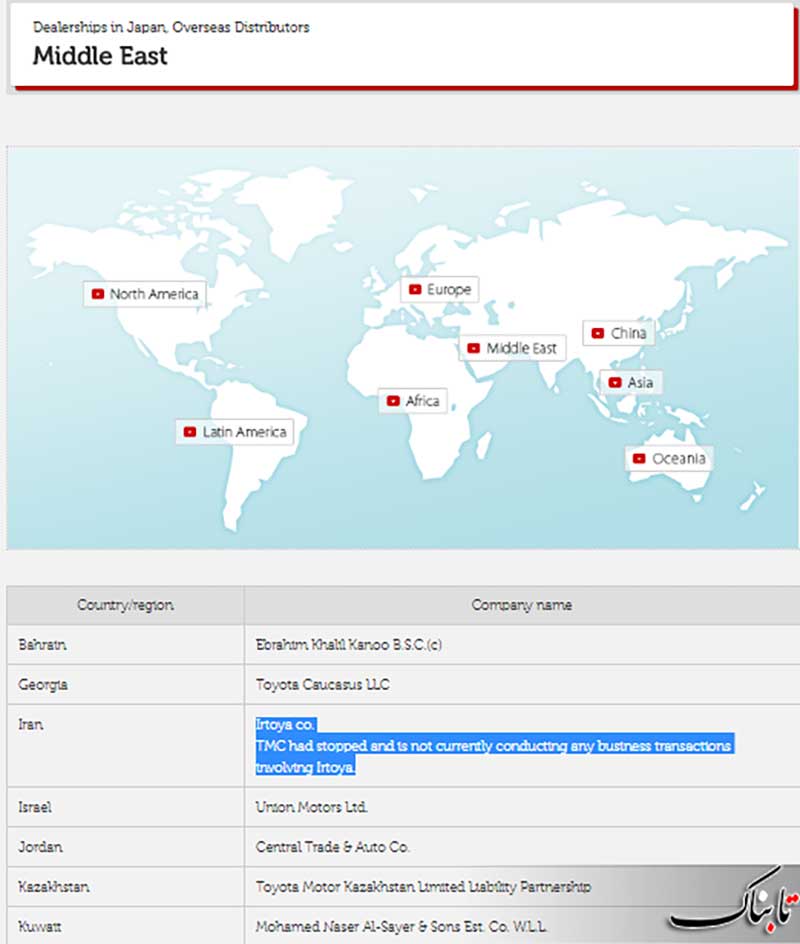
Task: Click Toyota Caucasus LLC company name
Action: click(x=322, y=685)
